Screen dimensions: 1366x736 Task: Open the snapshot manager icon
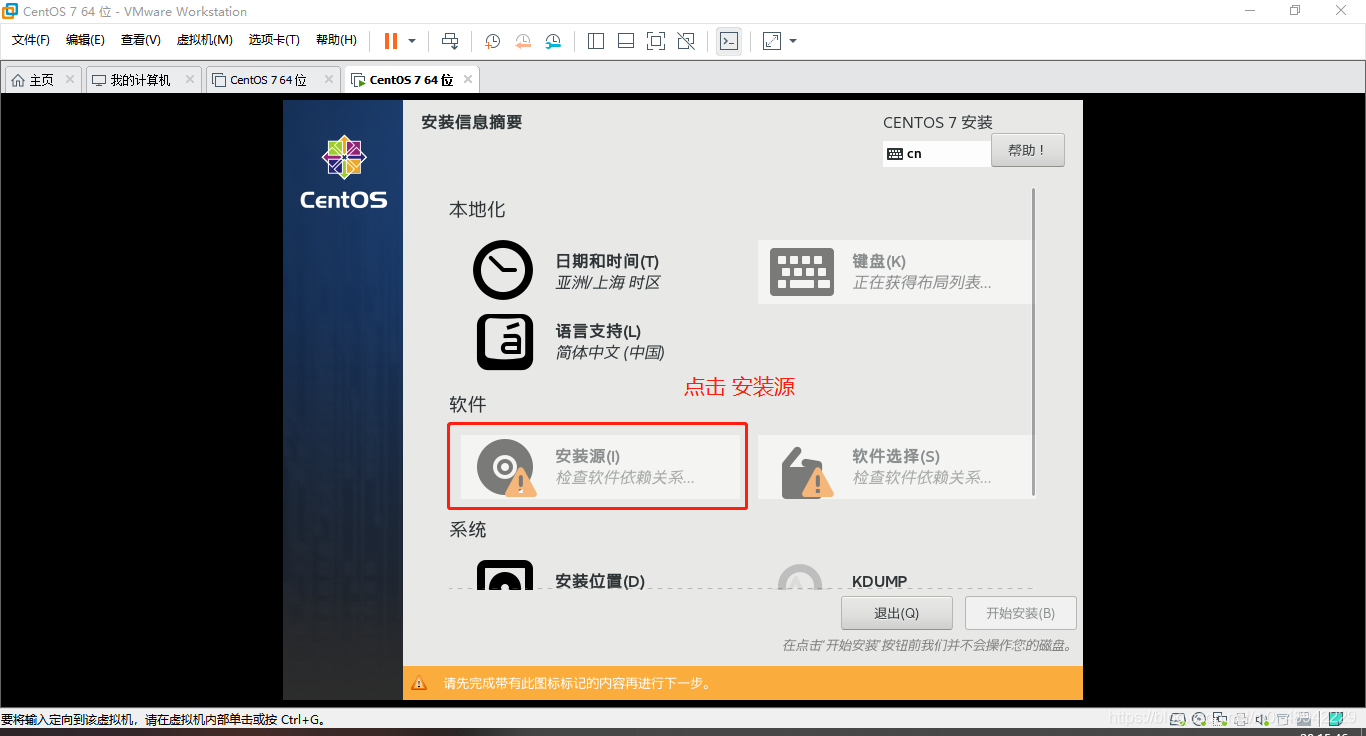[553, 41]
